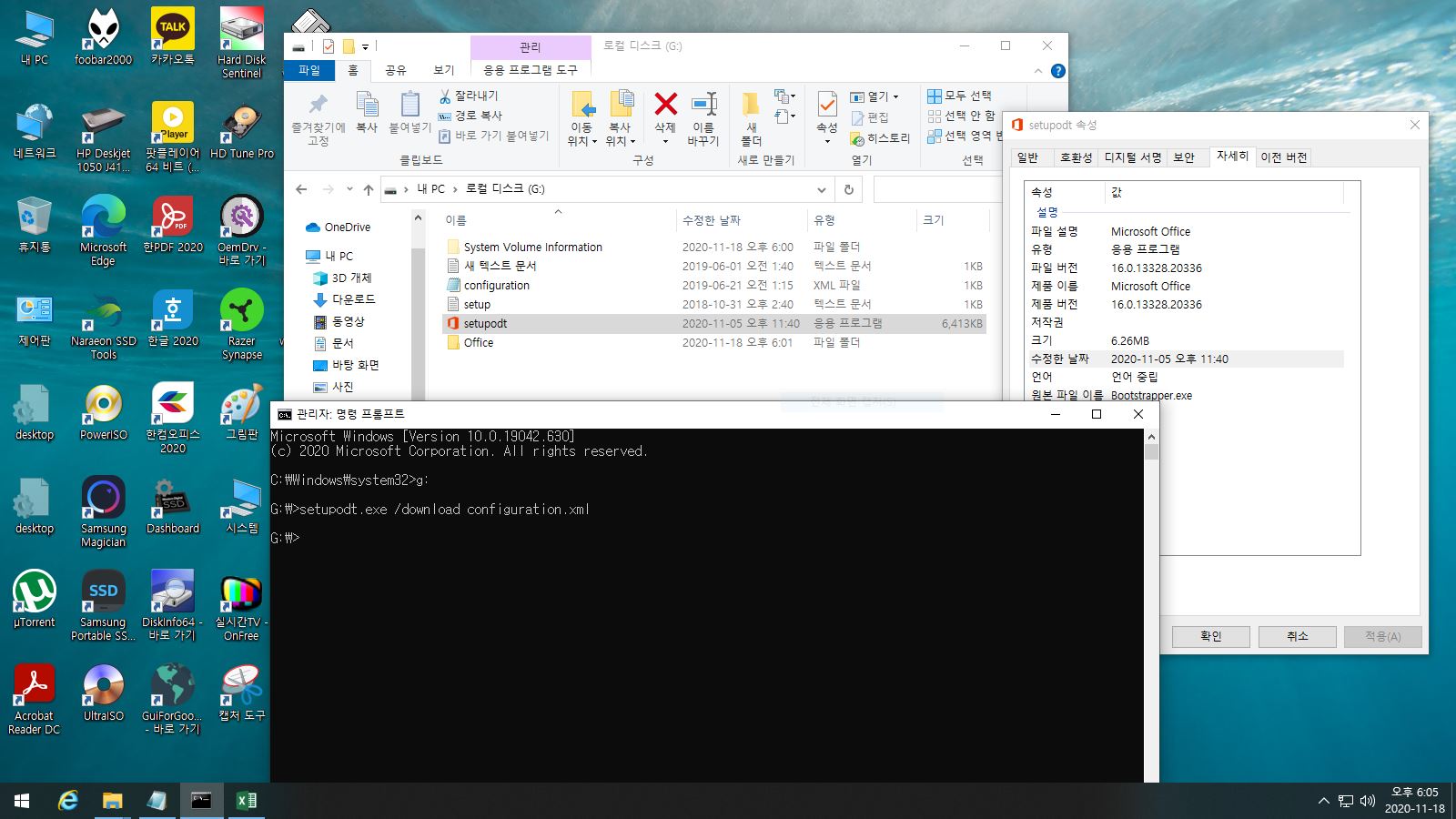Sort files by 이름 column header
The width and height of the screenshot is (1456, 819).
(558, 220)
